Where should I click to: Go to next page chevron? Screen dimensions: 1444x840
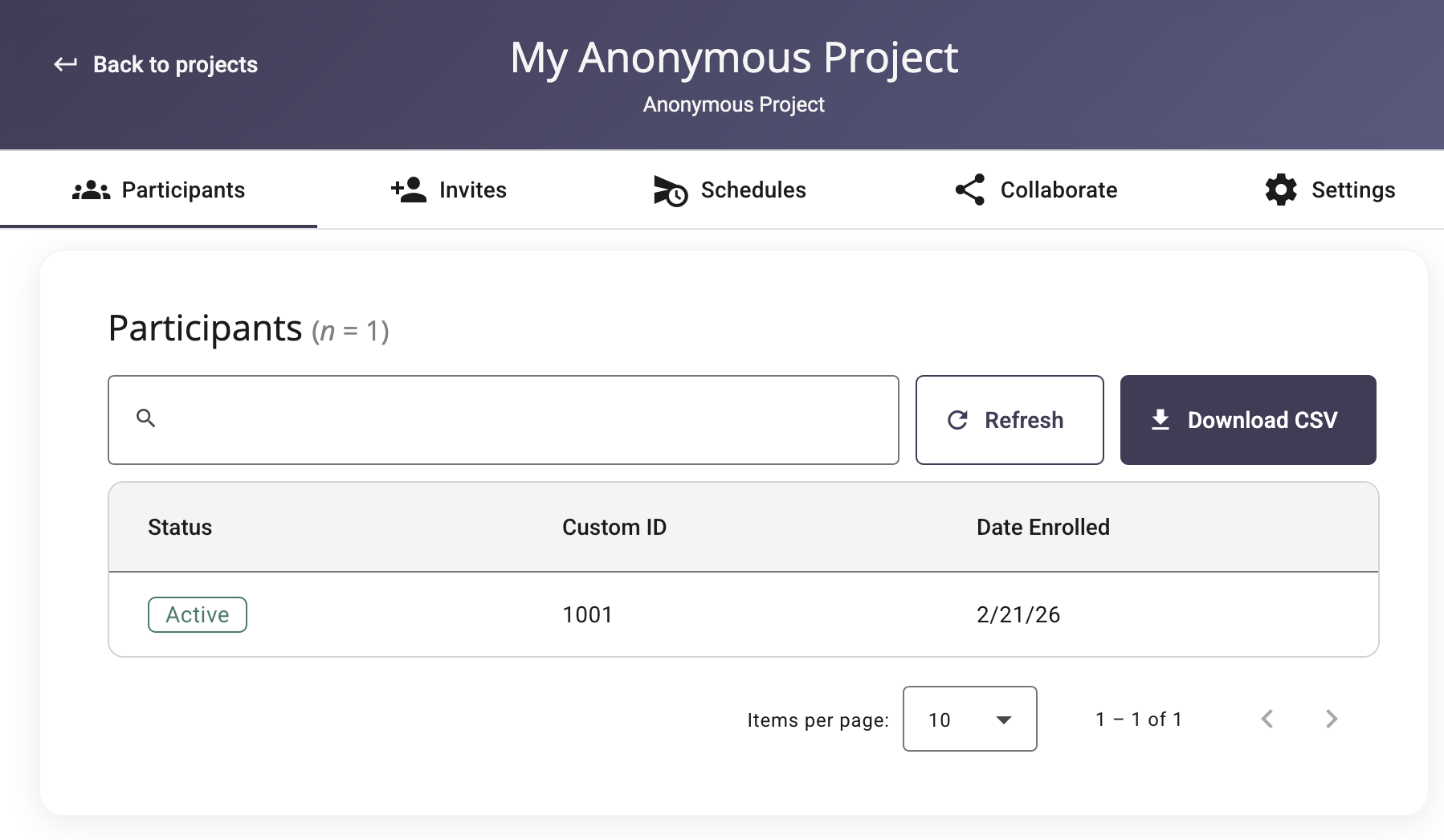(1331, 719)
